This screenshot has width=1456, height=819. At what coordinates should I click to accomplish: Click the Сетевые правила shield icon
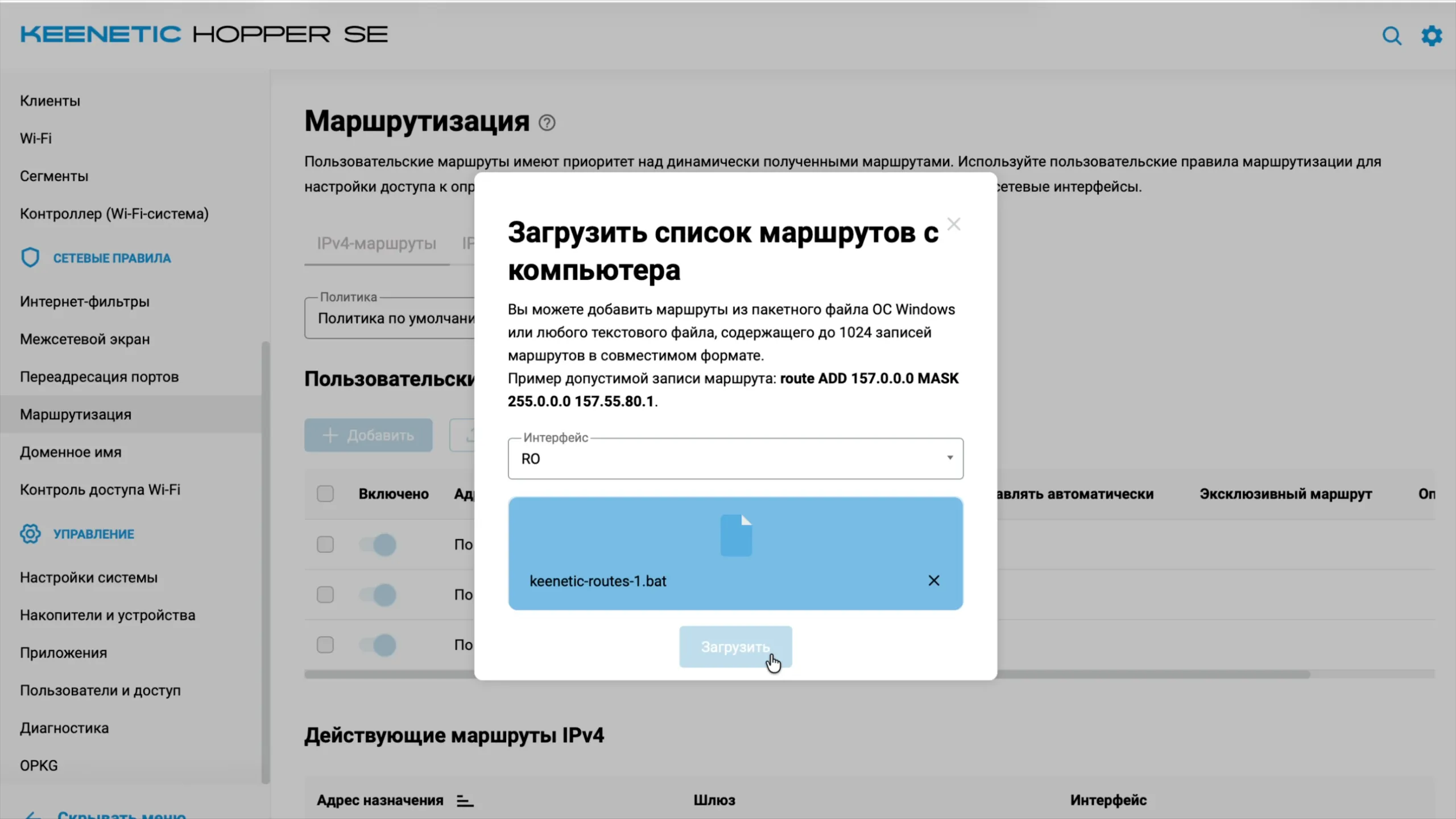tap(30, 258)
